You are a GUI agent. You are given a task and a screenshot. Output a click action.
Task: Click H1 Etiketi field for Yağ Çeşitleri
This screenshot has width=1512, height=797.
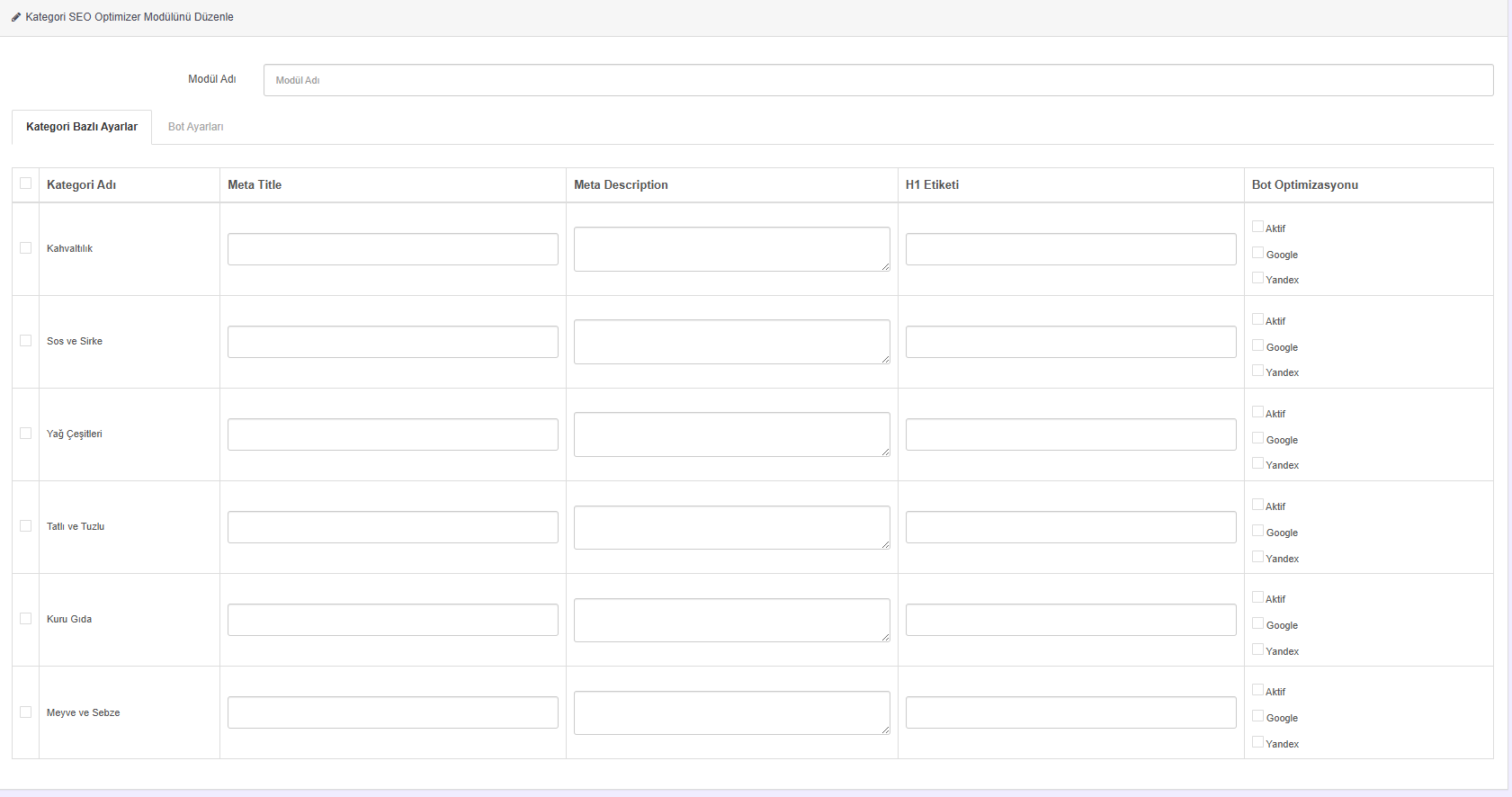pyautogui.click(x=1071, y=434)
